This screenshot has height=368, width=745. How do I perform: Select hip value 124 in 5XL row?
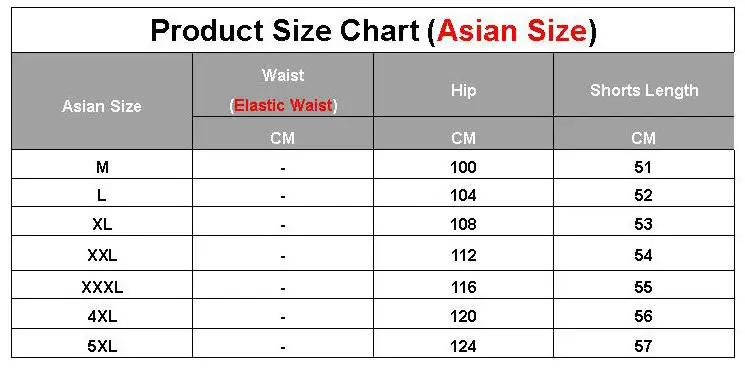tap(463, 346)
